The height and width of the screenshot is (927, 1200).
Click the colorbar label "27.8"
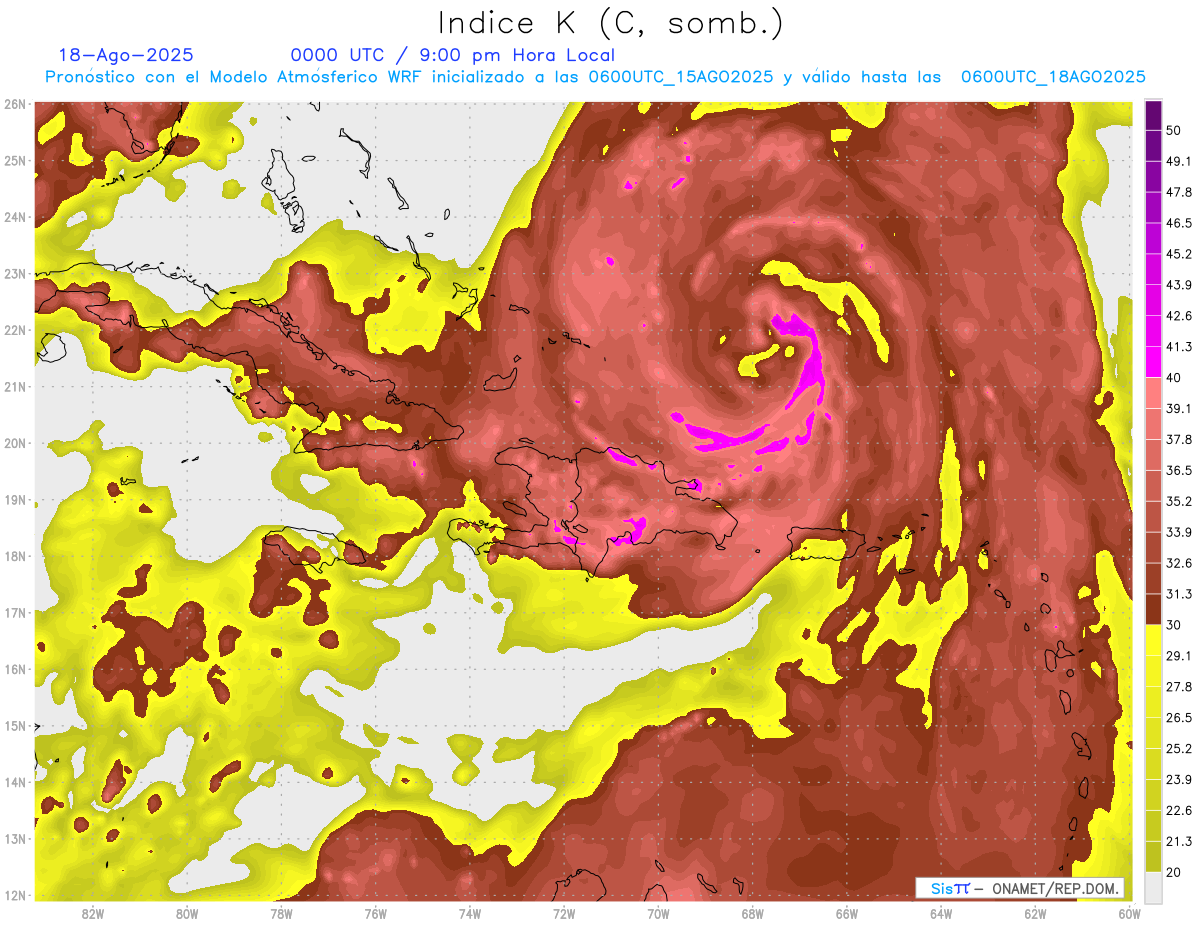pyautogui.click(x=1178, y=687)
